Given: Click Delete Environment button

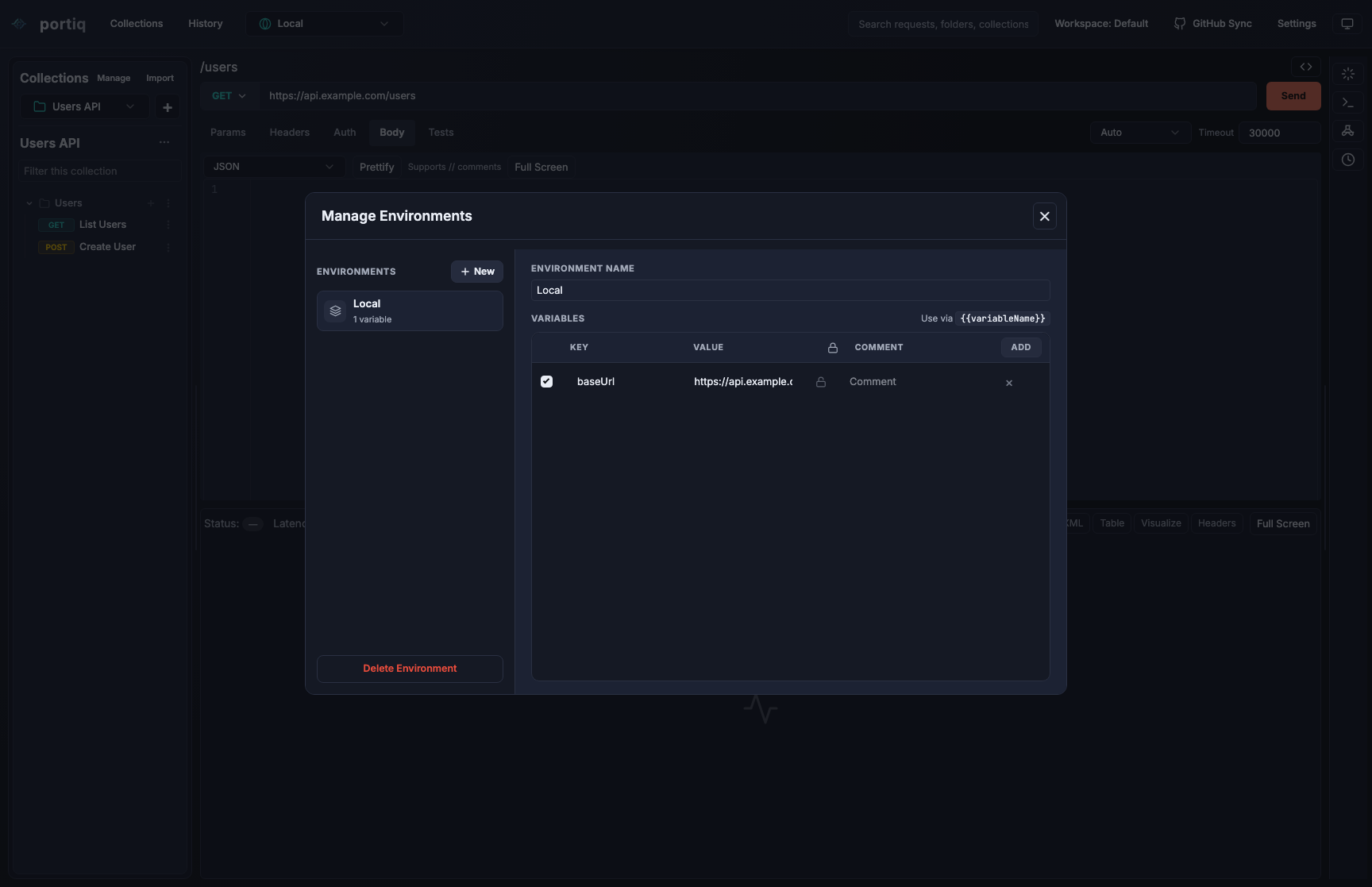Looking at the screenshot, I should pos(410,669).
